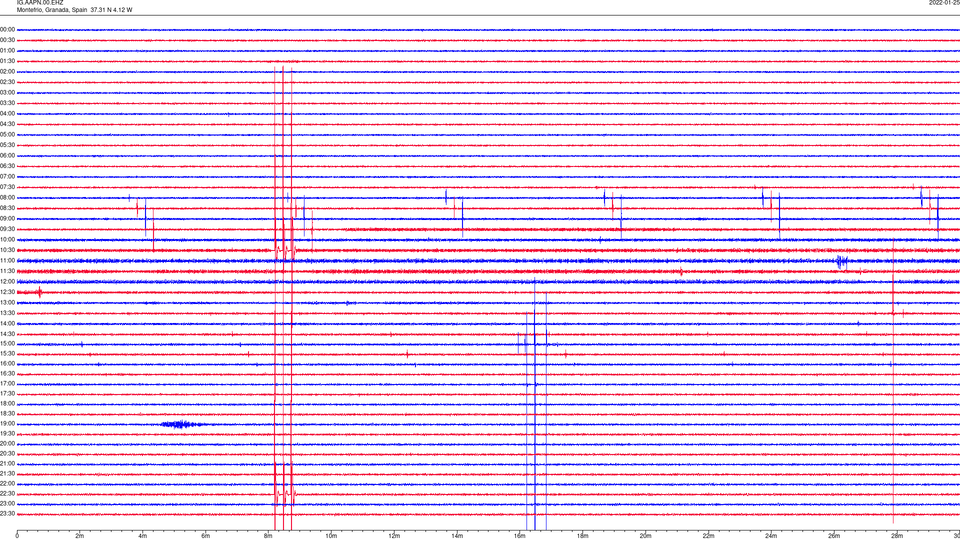Click the 00:00 time label
The width and height of the screenshot is (960, 540).
[x=7, y=30]
